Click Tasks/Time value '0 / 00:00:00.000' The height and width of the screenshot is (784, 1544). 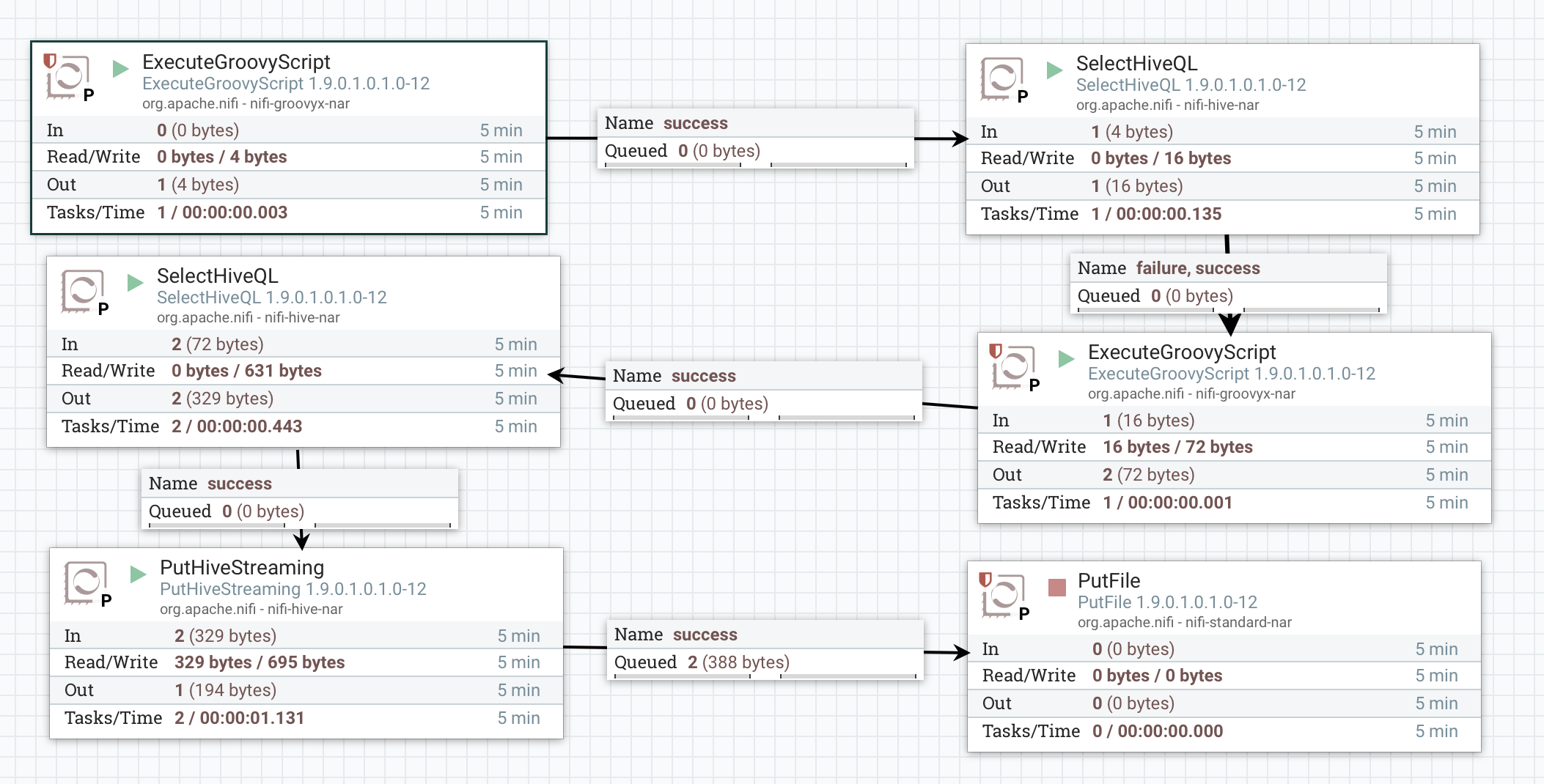click(x=1158, y=731)
